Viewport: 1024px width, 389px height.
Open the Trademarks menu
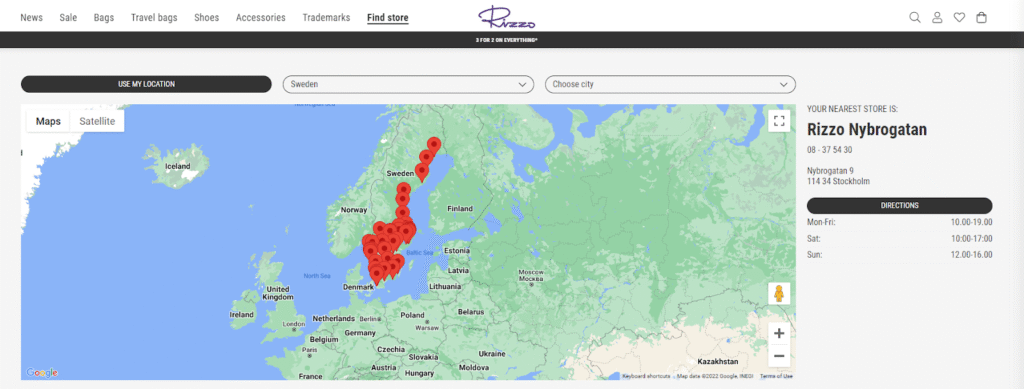click(x=326, y=18)
